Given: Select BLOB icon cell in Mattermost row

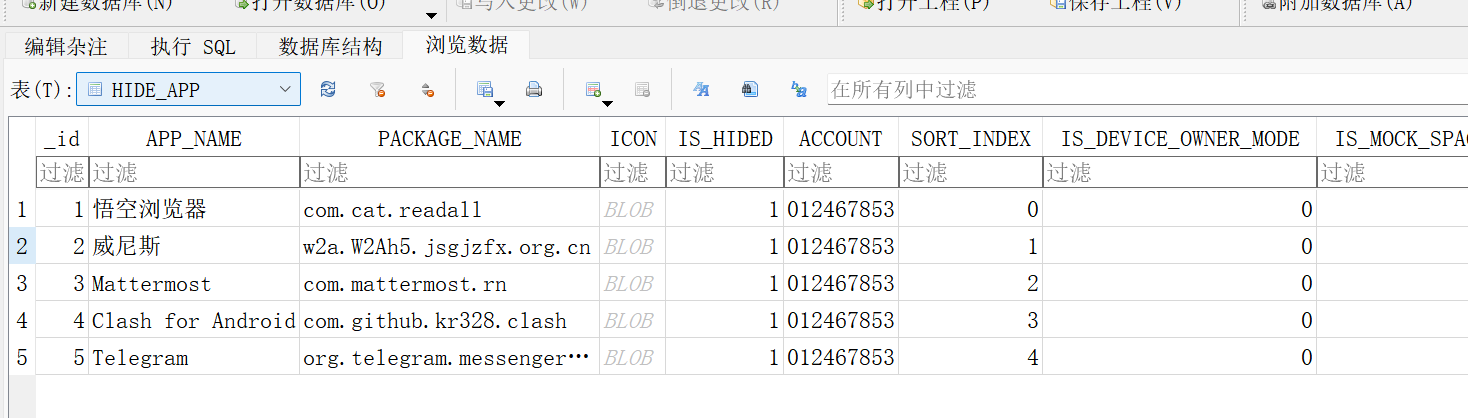Looking at the screenshot, I should pos(633,284).
